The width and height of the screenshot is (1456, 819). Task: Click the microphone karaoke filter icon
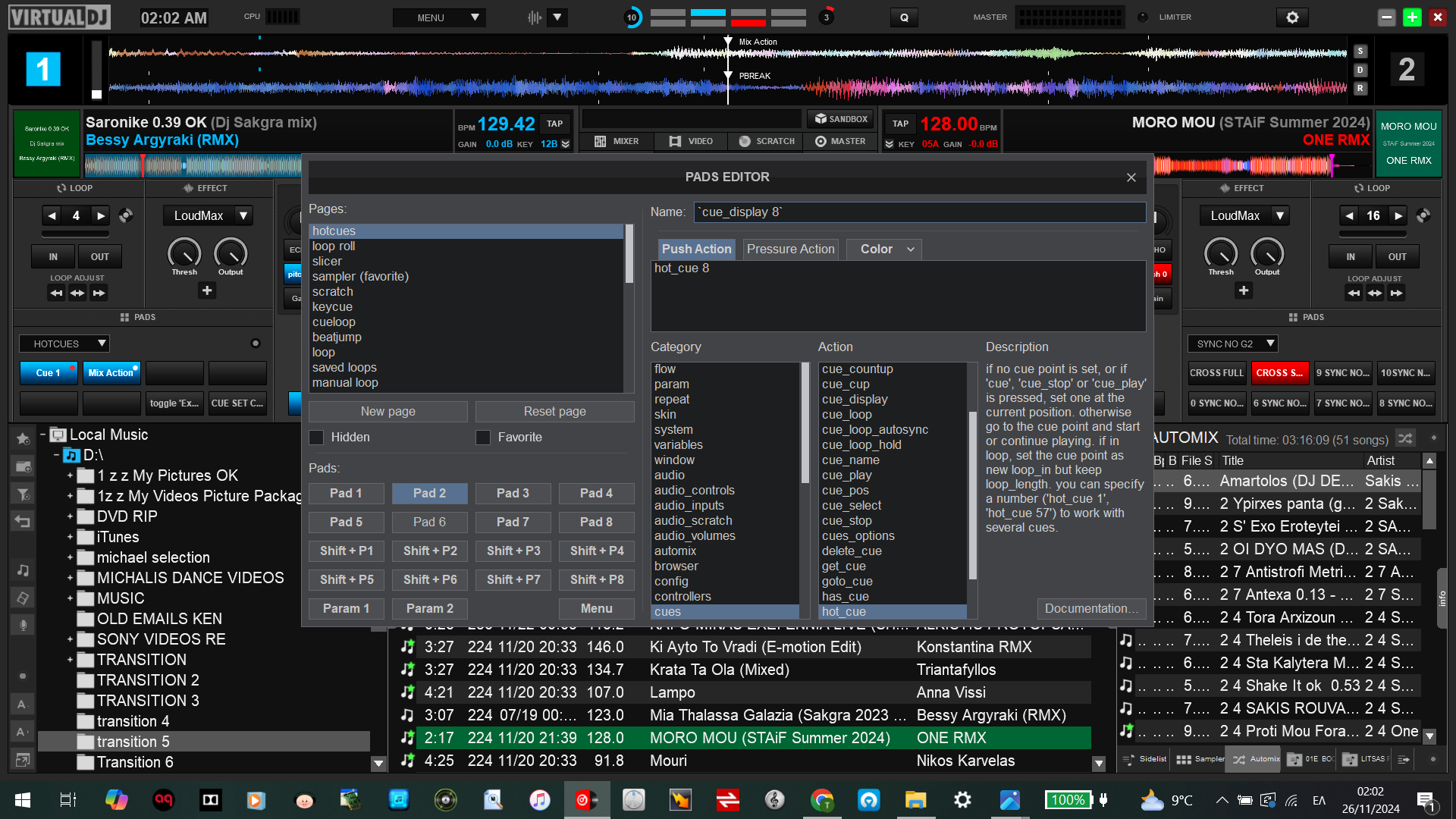click(x=23, y=626)
